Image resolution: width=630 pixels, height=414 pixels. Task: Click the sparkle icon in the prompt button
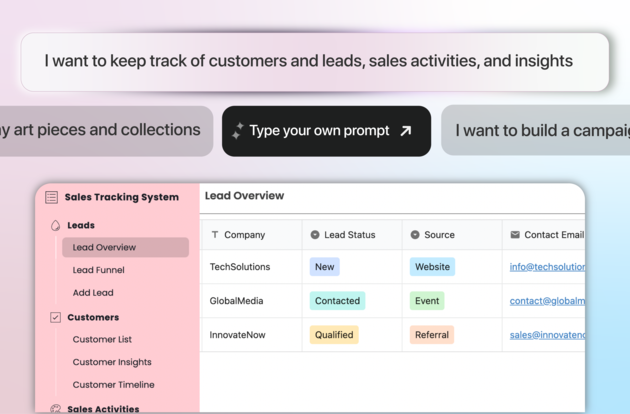pos(238,131)
